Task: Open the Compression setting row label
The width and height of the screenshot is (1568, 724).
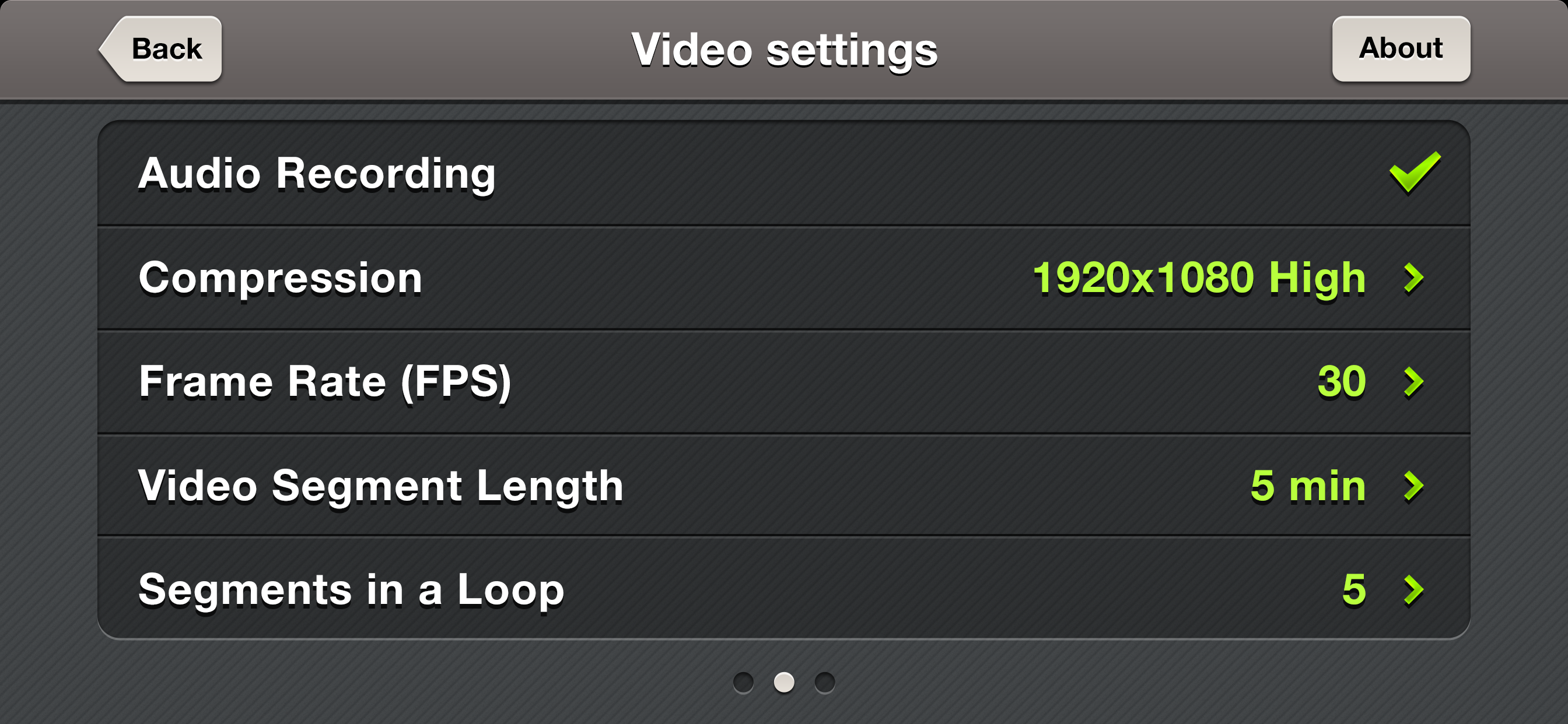Action: click(x=280, y=278)
